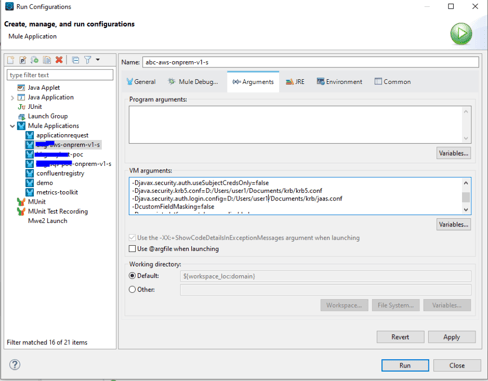This screenshot has width=488, height=381.
Task: Click VM arguments scrollbar up arrow
Action: pyautogui.click(x=466, y=183)
